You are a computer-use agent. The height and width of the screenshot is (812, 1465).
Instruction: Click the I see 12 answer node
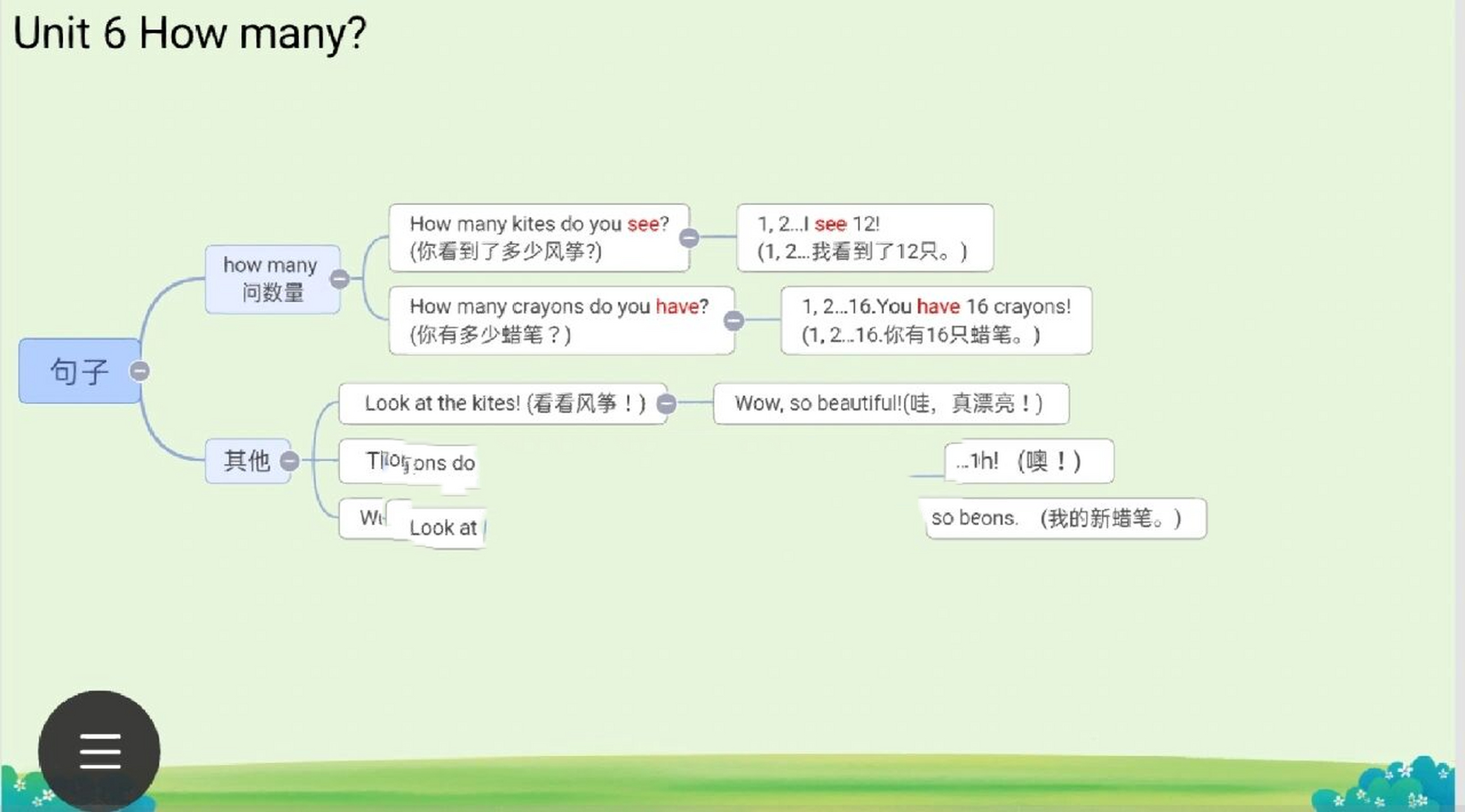865,238
